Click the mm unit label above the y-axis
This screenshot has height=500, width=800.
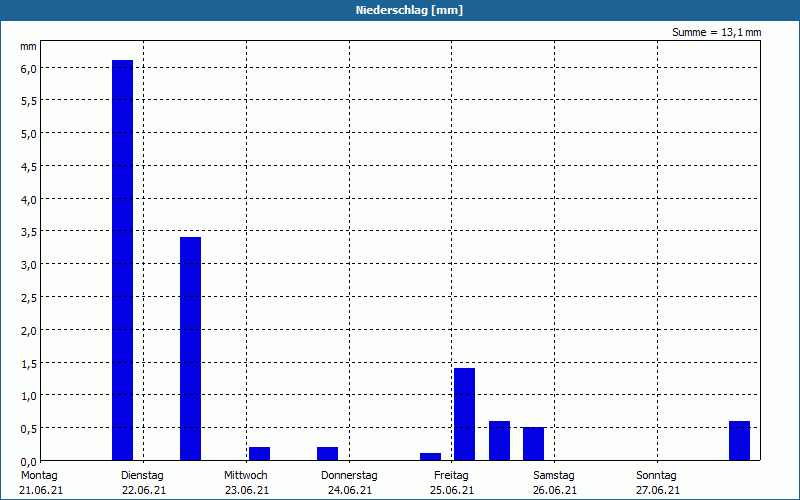pyautogui.click(x=28, y=47)
